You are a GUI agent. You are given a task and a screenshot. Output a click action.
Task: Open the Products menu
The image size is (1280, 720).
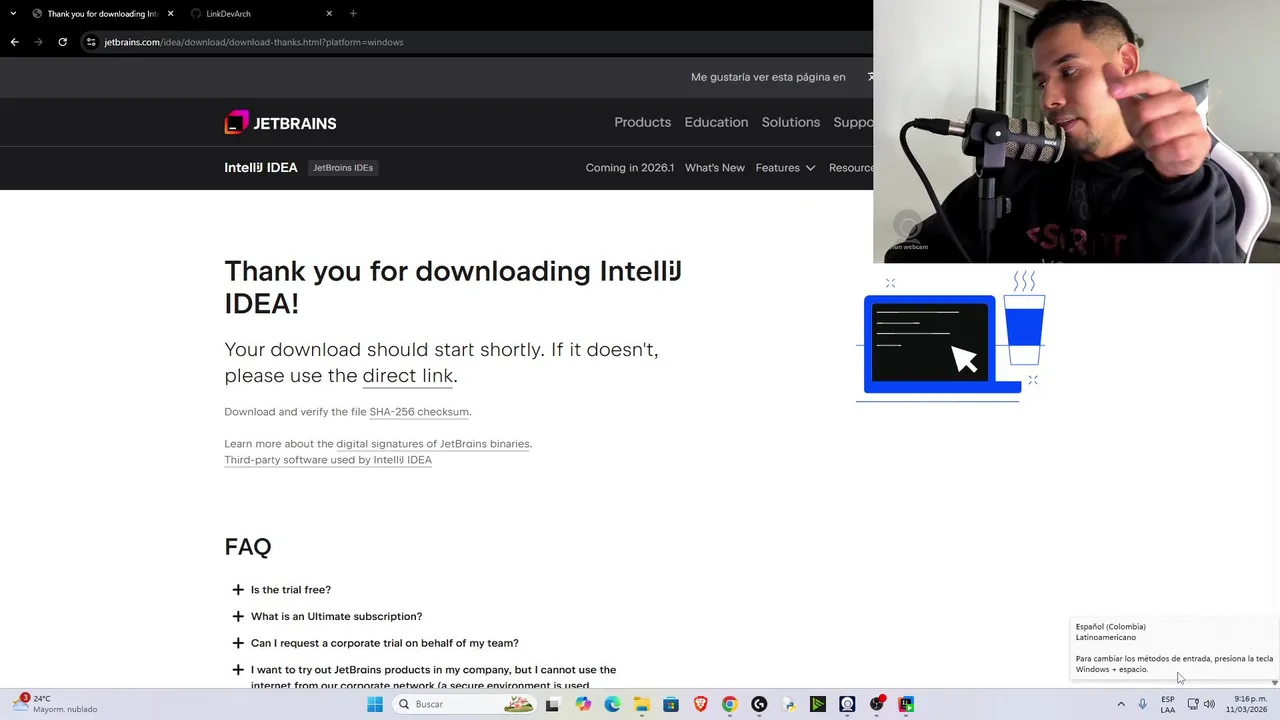642,122
